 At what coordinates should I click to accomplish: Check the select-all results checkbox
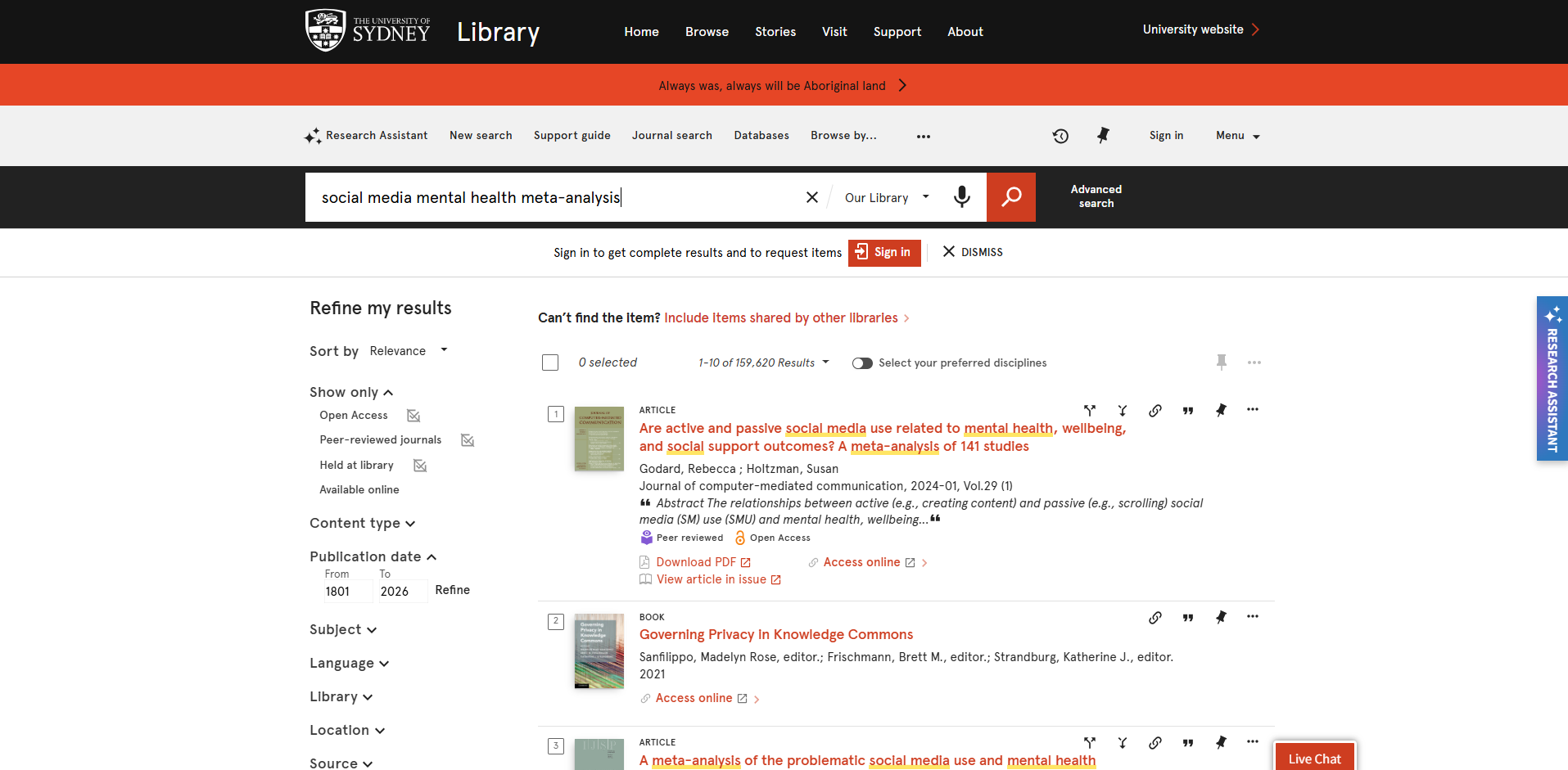tap(550, 362)
